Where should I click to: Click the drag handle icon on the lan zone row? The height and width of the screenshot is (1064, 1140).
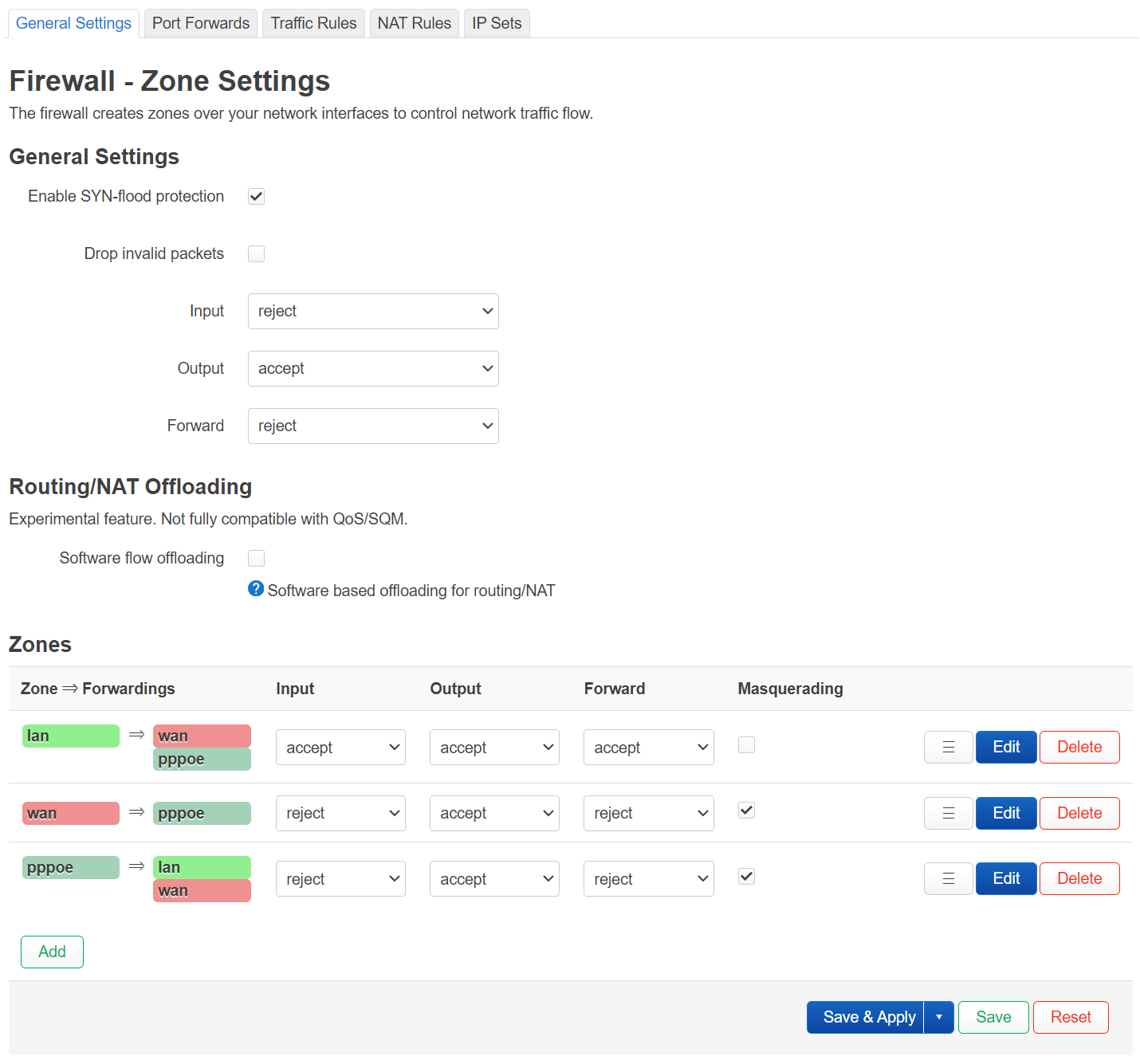click(948, 747)
